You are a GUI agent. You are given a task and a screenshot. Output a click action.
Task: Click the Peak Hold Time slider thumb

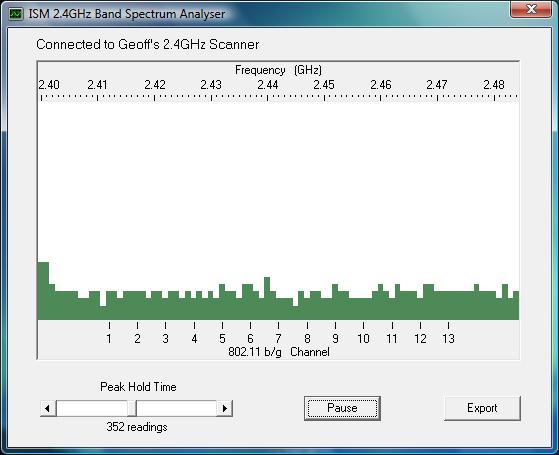coord(132,408)
